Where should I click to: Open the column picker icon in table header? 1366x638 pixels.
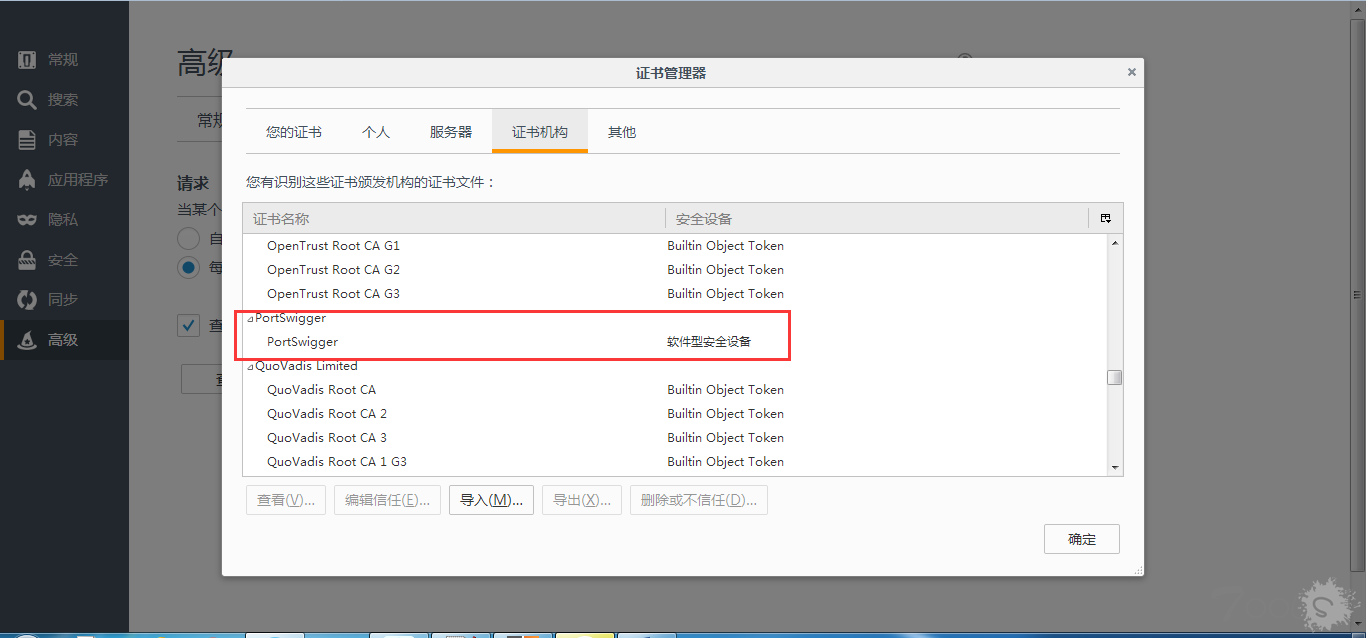tap(1106, 218)
